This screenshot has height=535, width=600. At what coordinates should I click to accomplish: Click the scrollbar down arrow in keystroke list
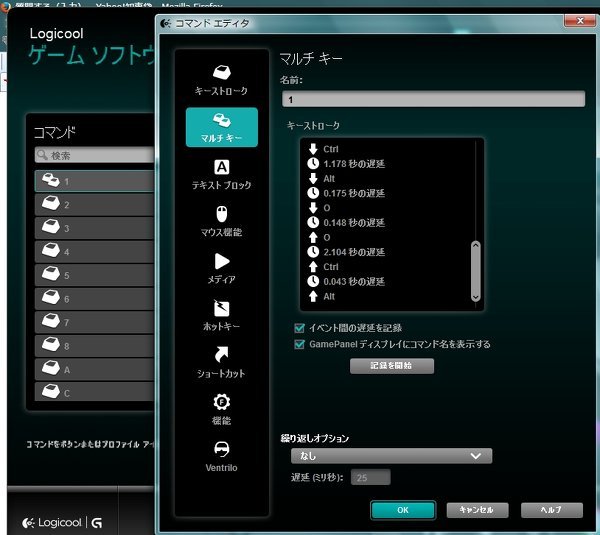point(476,297)
